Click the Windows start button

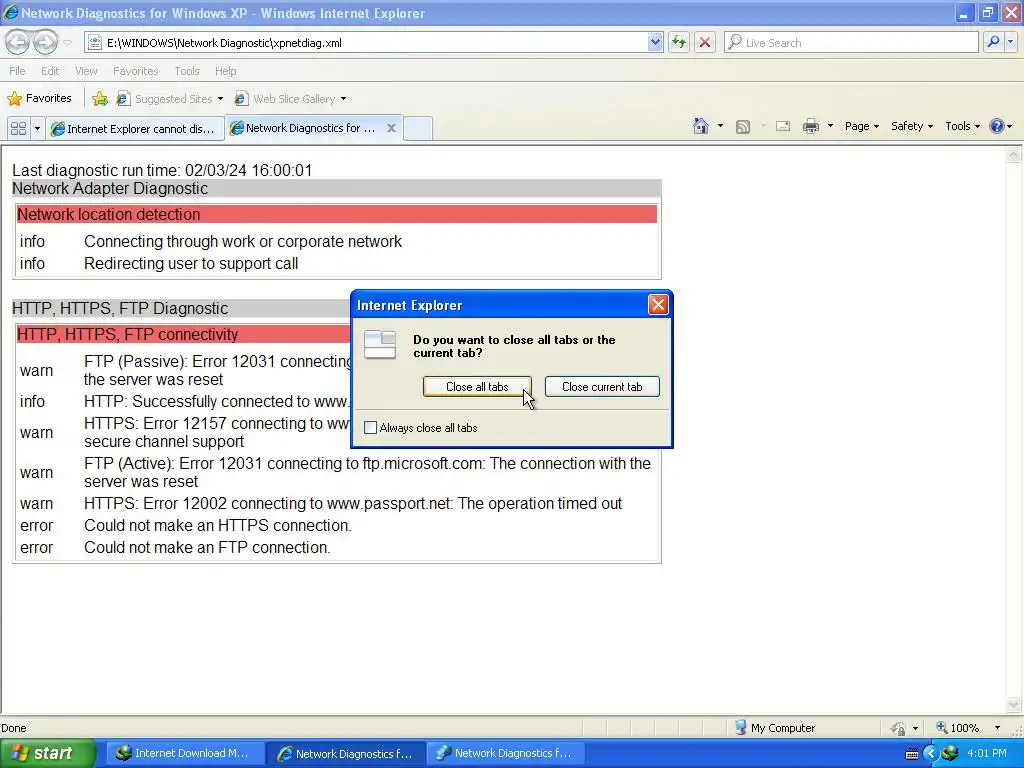[x=48, y=753]
